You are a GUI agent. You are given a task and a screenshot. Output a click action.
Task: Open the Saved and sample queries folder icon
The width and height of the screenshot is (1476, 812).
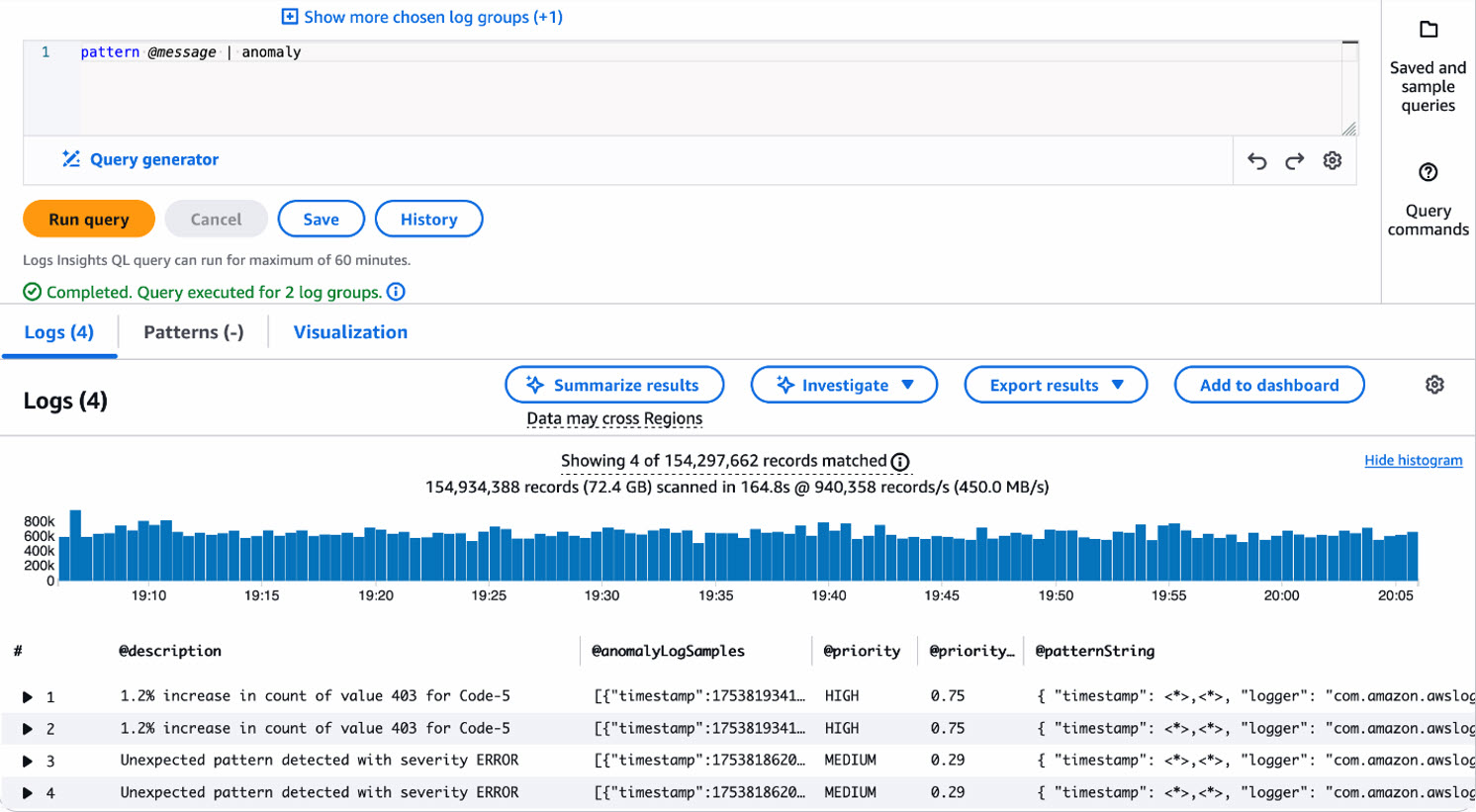tap(1429, 30)
